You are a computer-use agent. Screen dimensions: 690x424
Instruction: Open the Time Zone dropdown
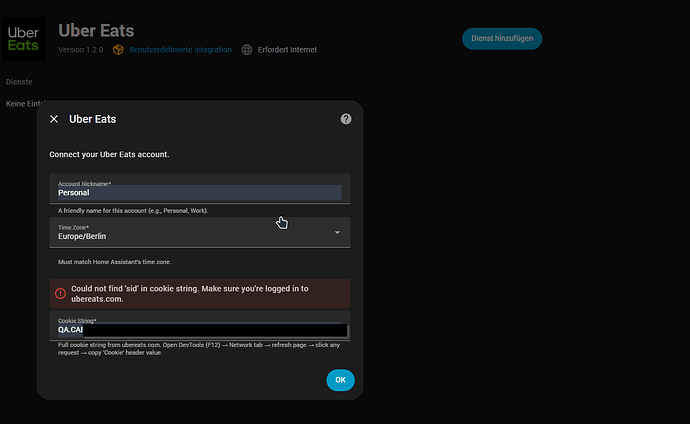pyautogui.click(x=200, y=232)
